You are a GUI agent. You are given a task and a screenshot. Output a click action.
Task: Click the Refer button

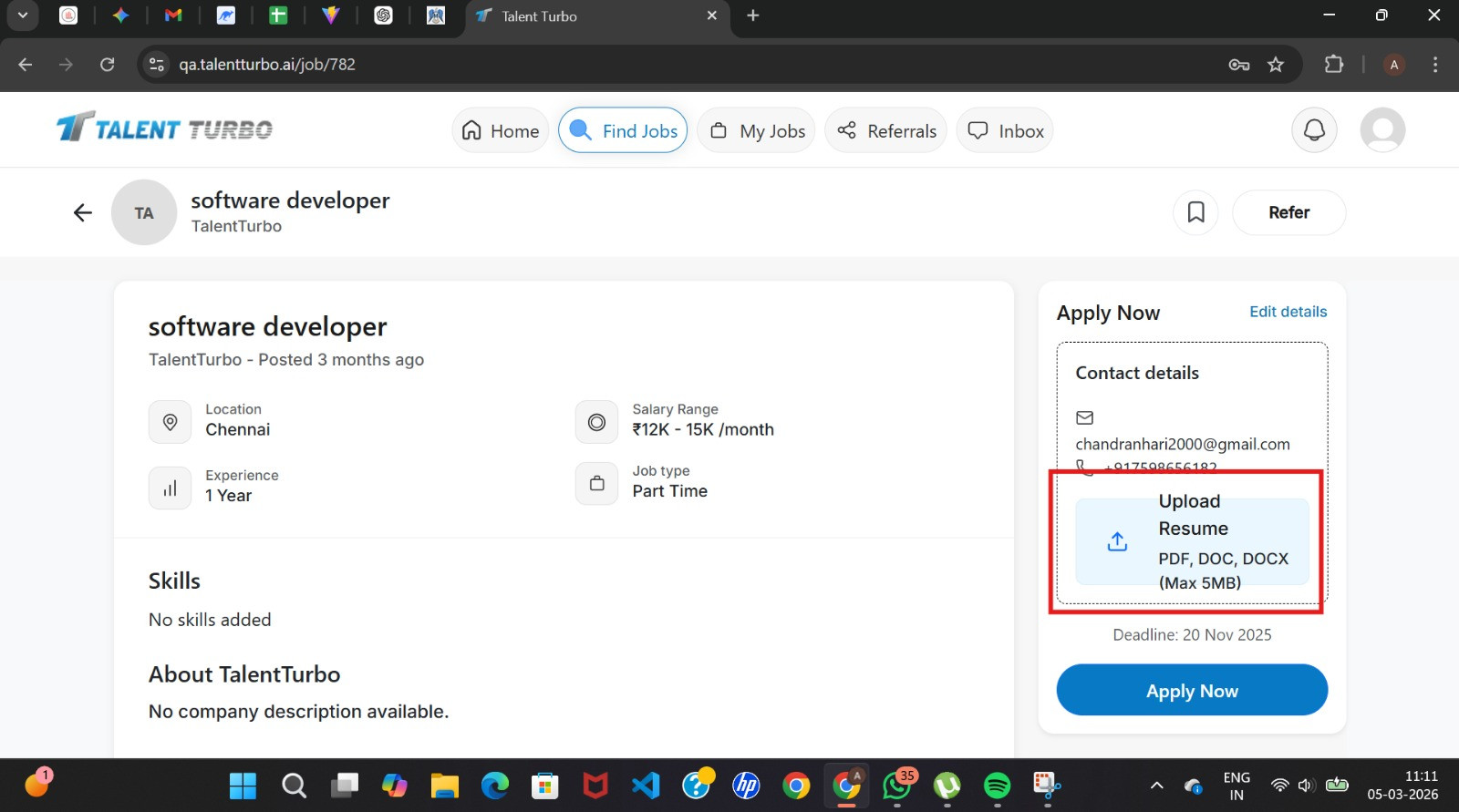click(x=1288, y=212)
